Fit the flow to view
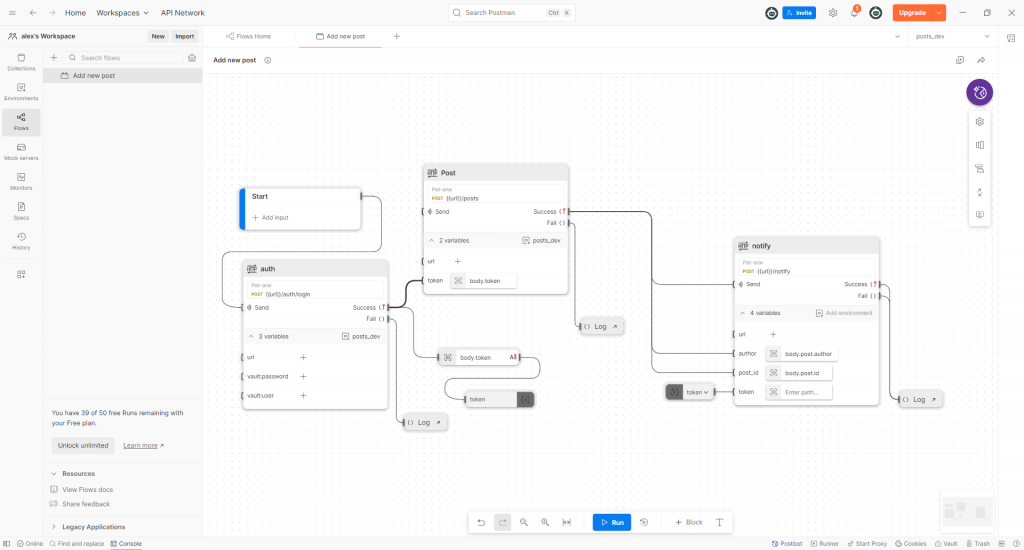Viewport: 1024px width, 550px height. pos(567,522)
